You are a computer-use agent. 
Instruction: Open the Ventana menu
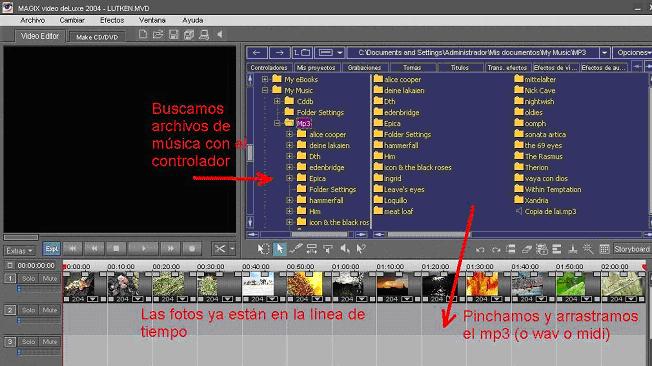point(152,20)
